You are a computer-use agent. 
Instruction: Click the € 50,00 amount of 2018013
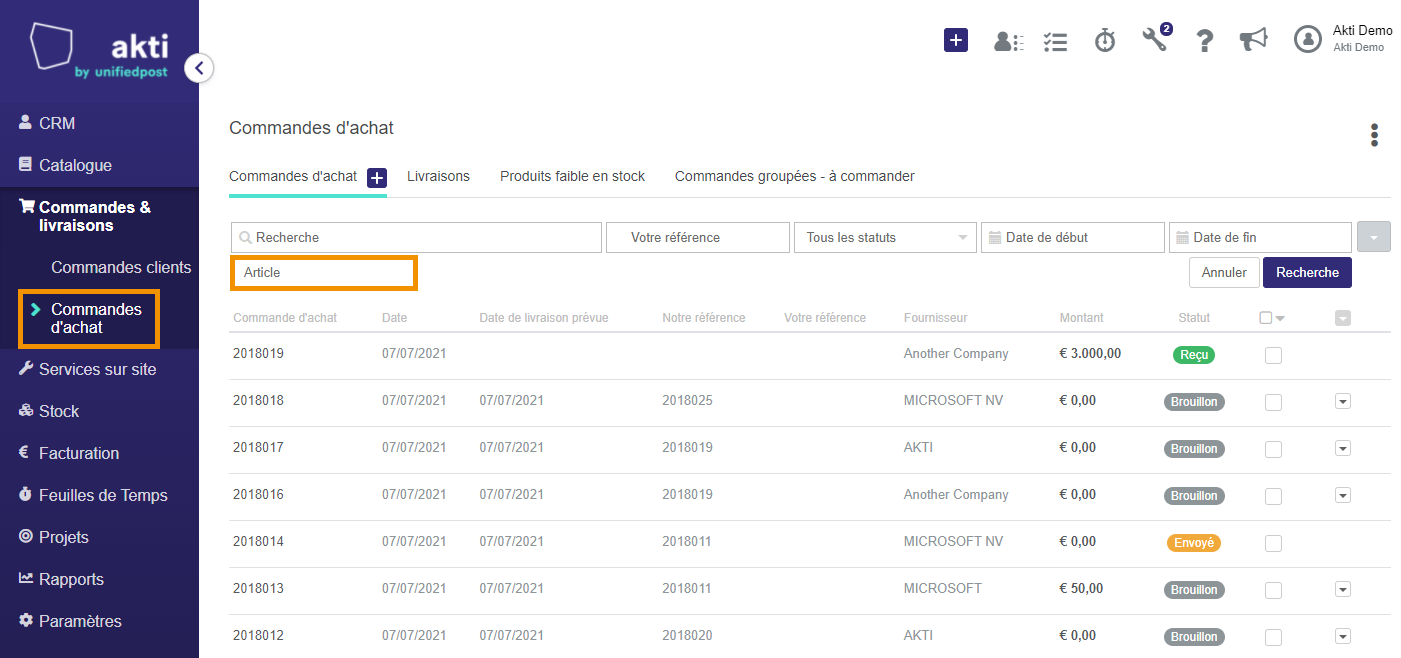[x=1081, y=588]
